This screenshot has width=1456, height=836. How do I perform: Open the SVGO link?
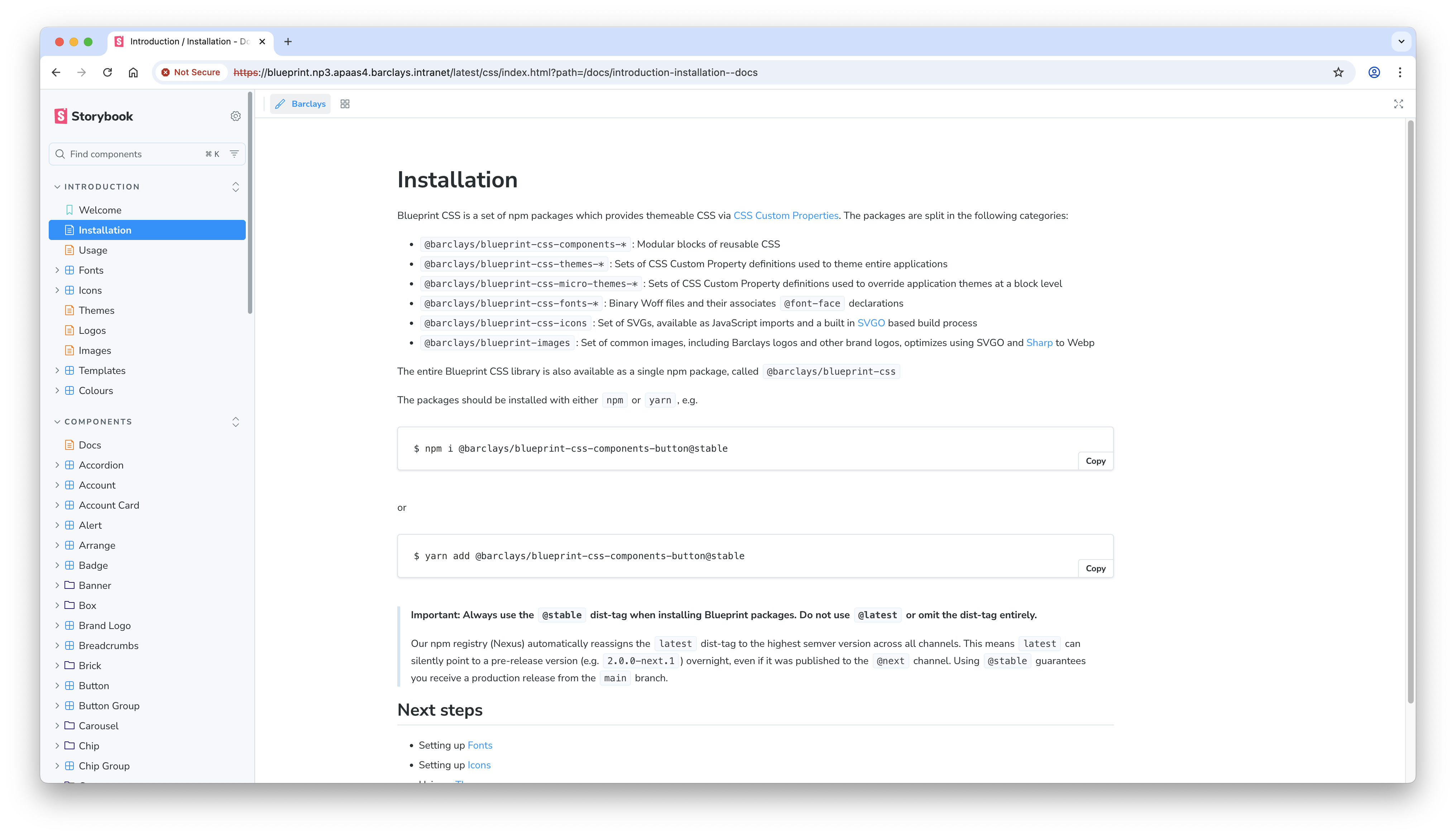point(870,323)
